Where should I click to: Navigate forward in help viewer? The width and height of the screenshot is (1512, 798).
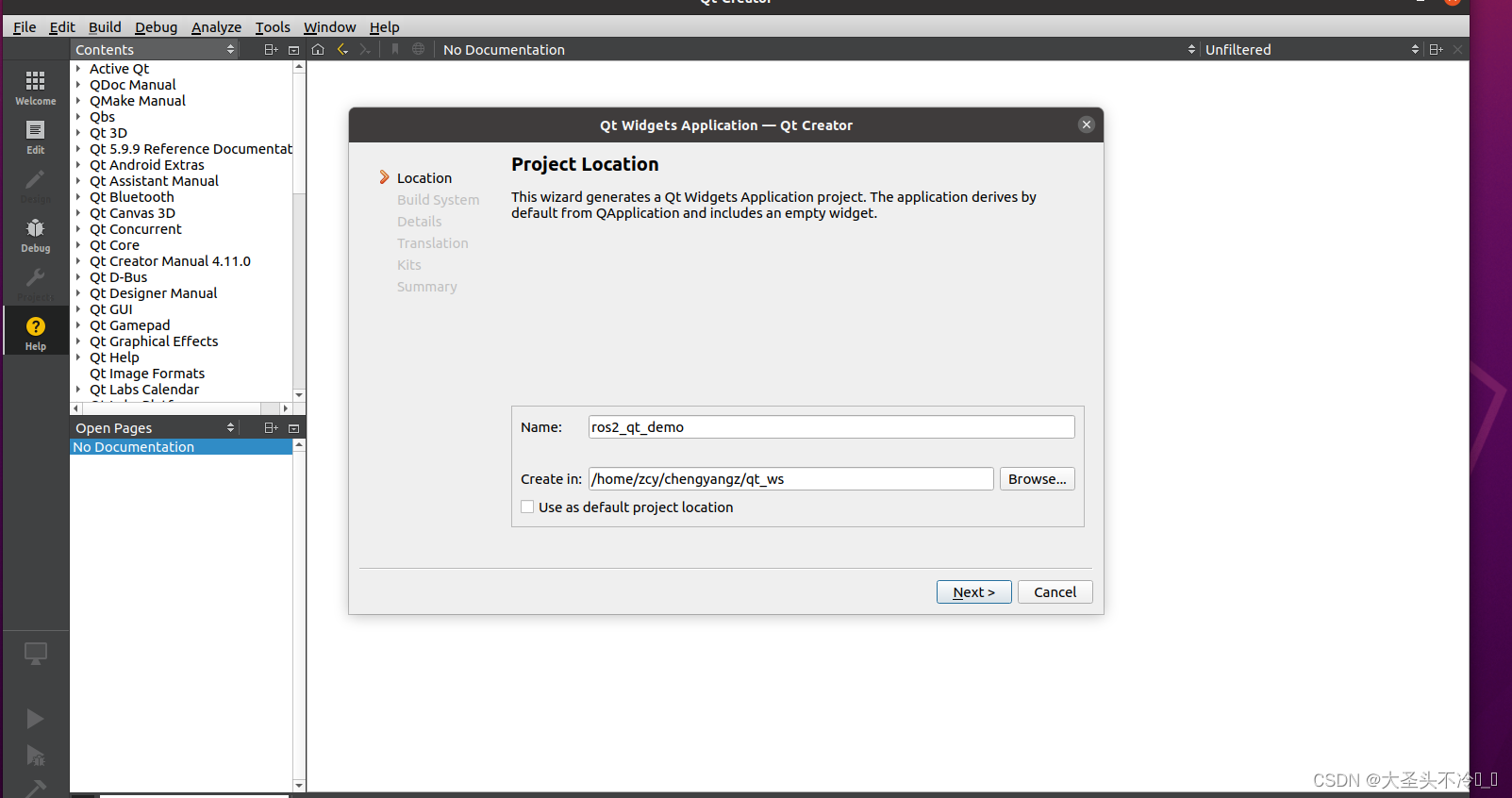click(365, 49)
